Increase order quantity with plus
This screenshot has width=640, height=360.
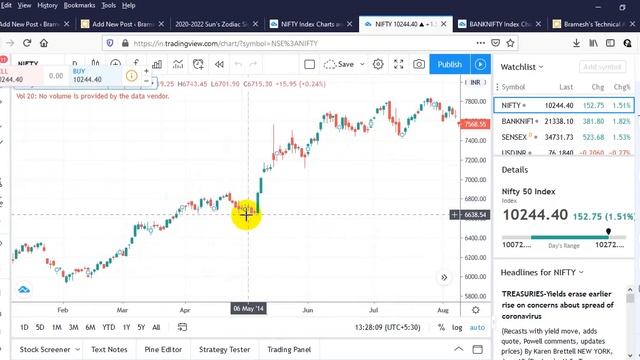147,71
